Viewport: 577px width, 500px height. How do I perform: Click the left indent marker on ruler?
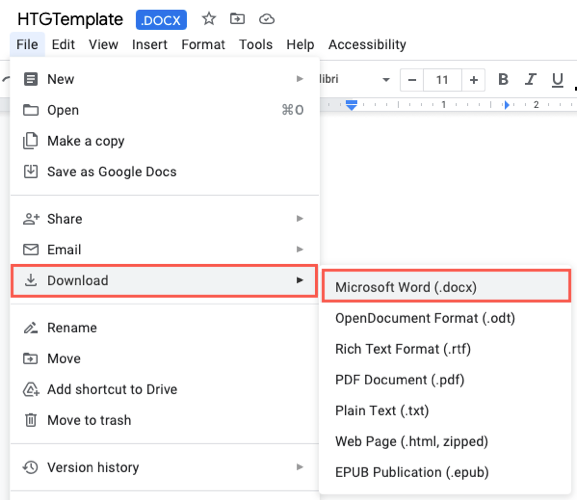(351, 105)
